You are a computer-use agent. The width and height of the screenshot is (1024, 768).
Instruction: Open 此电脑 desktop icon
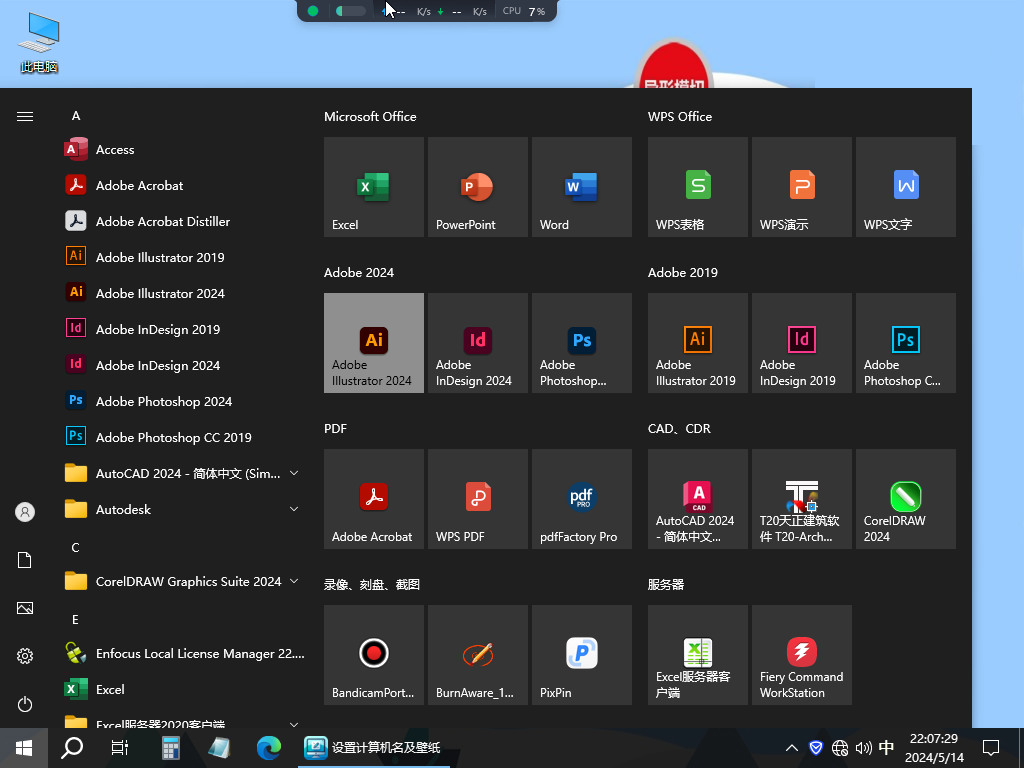coord(39,43)
